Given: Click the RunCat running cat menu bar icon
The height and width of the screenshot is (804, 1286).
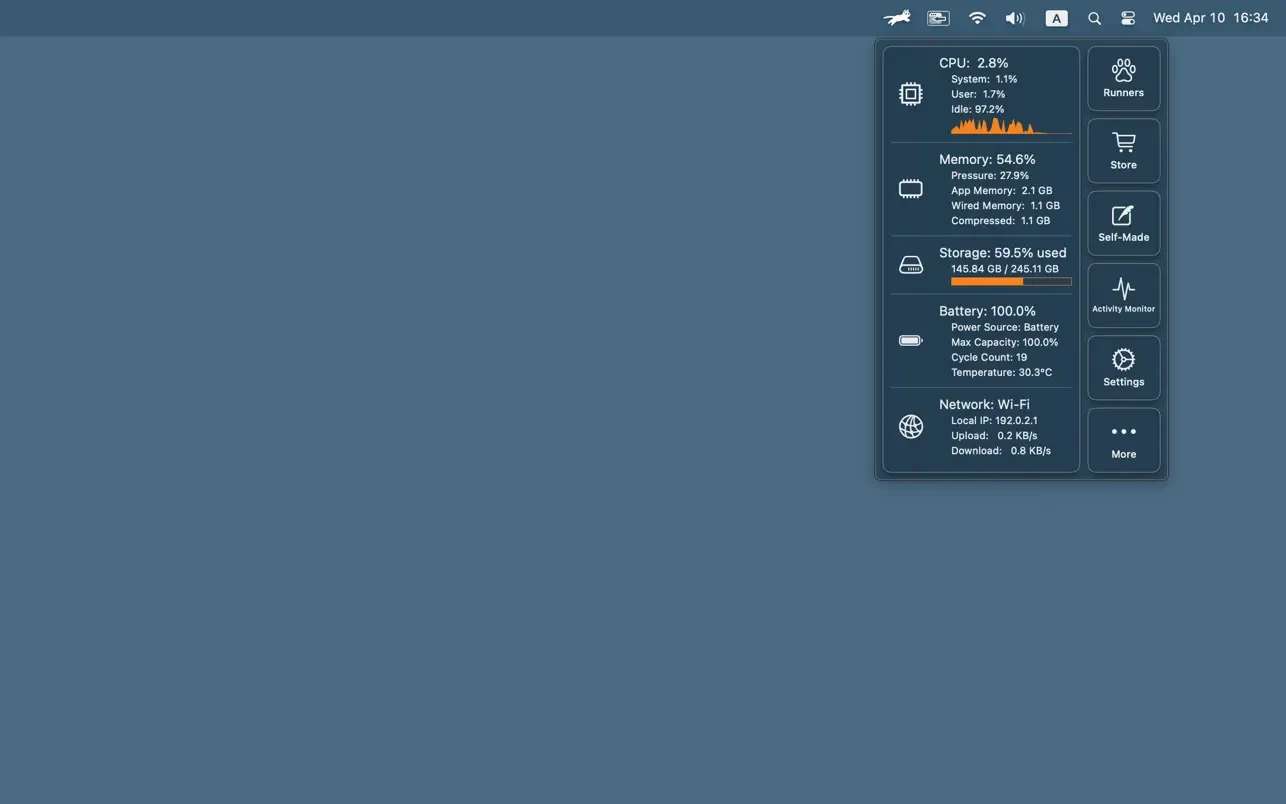Looking at the screenshot, I should (896, 18).
